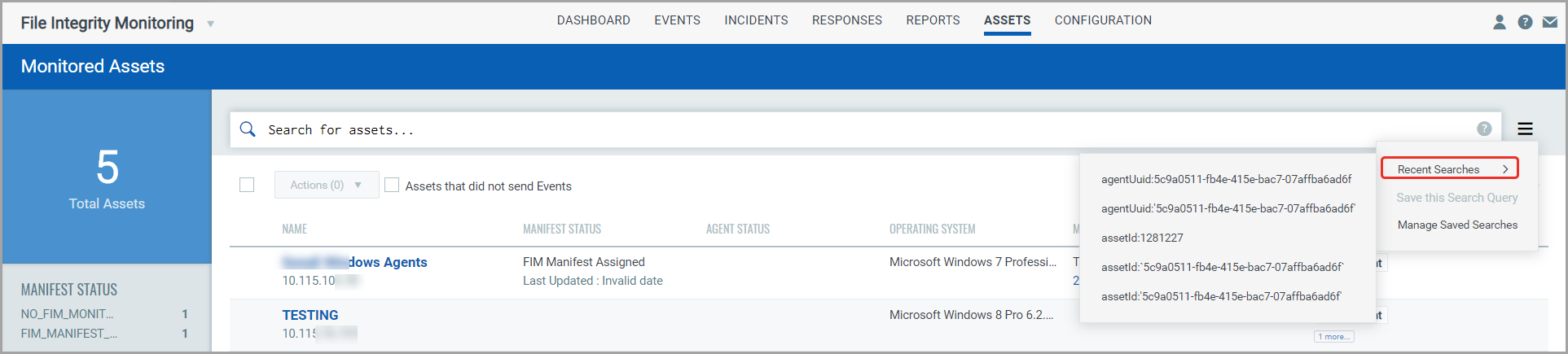This screenshot has width=1568, height=354.
Task: Tick the select-all assets checkbox
Action: (247, 185)
